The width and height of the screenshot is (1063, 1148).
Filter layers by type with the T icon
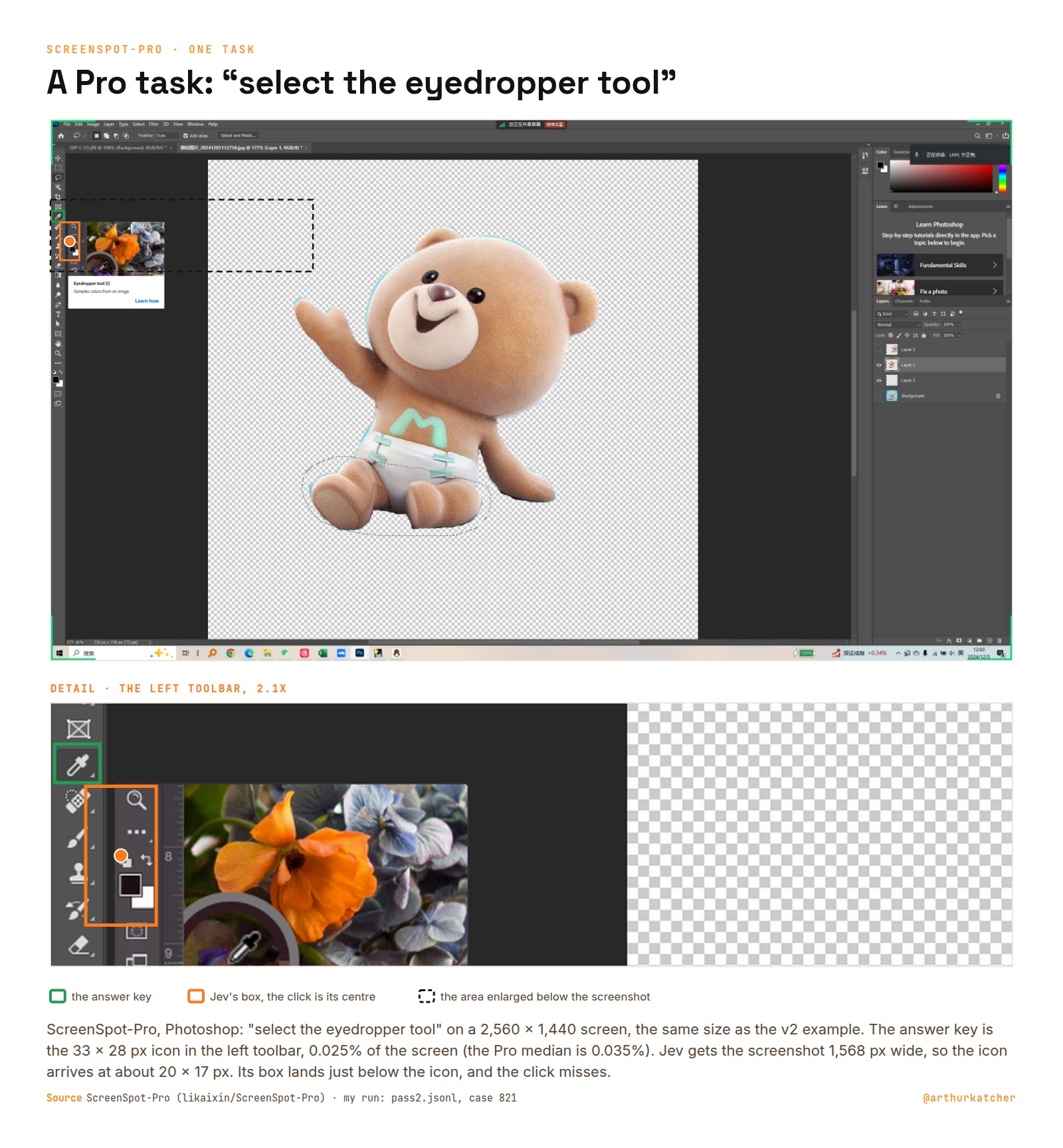point(934,314)
